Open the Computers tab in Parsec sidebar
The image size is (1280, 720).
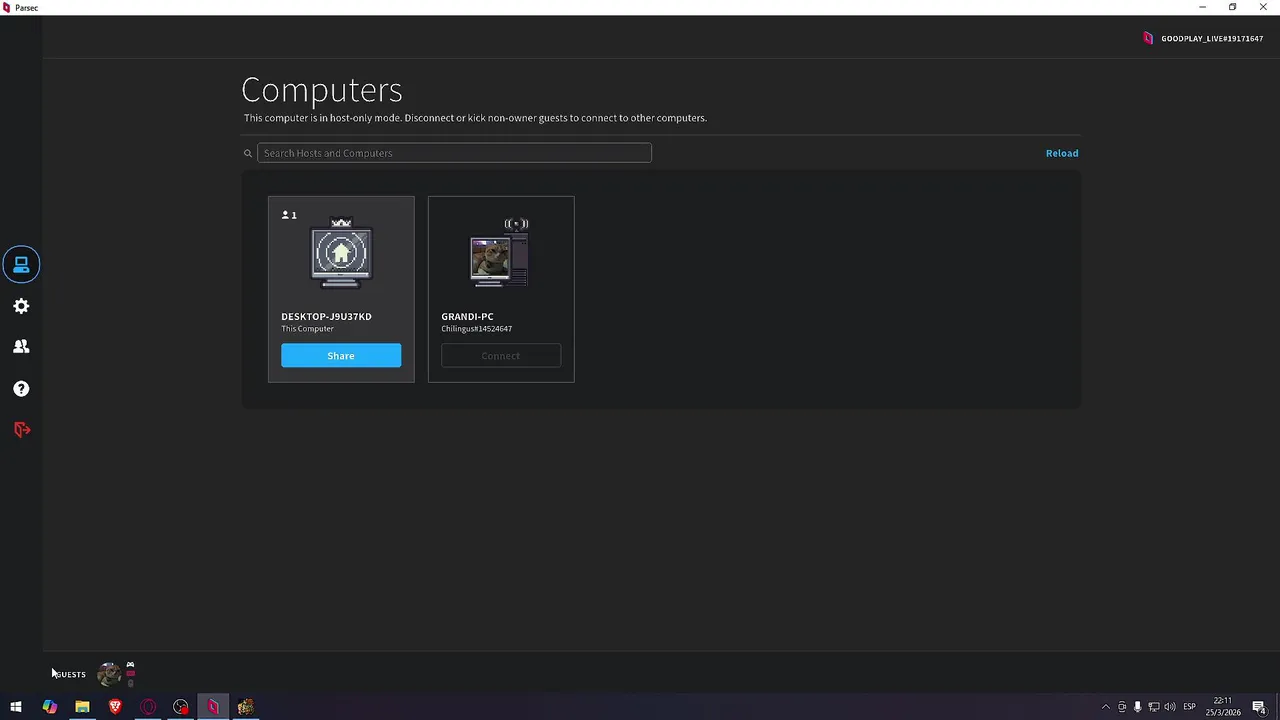pyautogui.click(x=21, y=264)
